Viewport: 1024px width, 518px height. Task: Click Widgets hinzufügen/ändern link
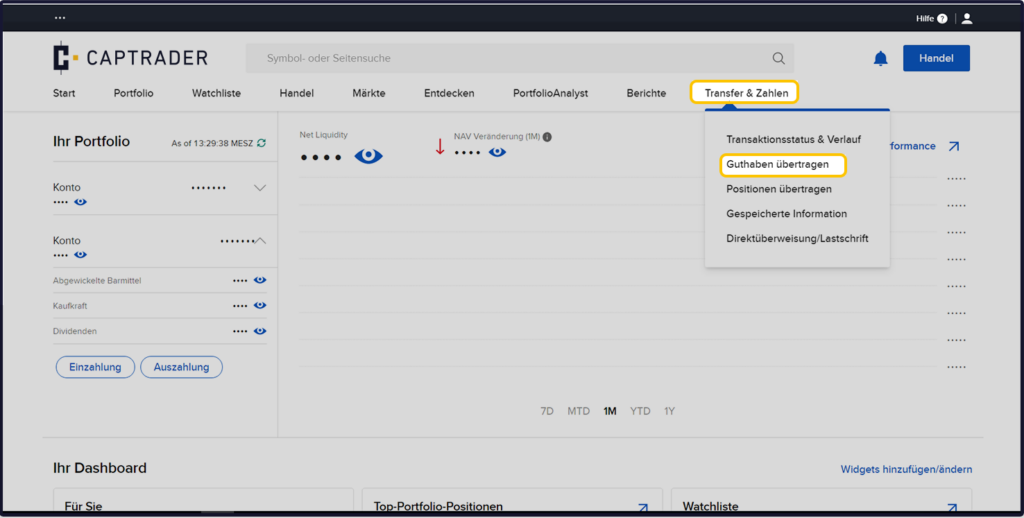coord(906,470)
